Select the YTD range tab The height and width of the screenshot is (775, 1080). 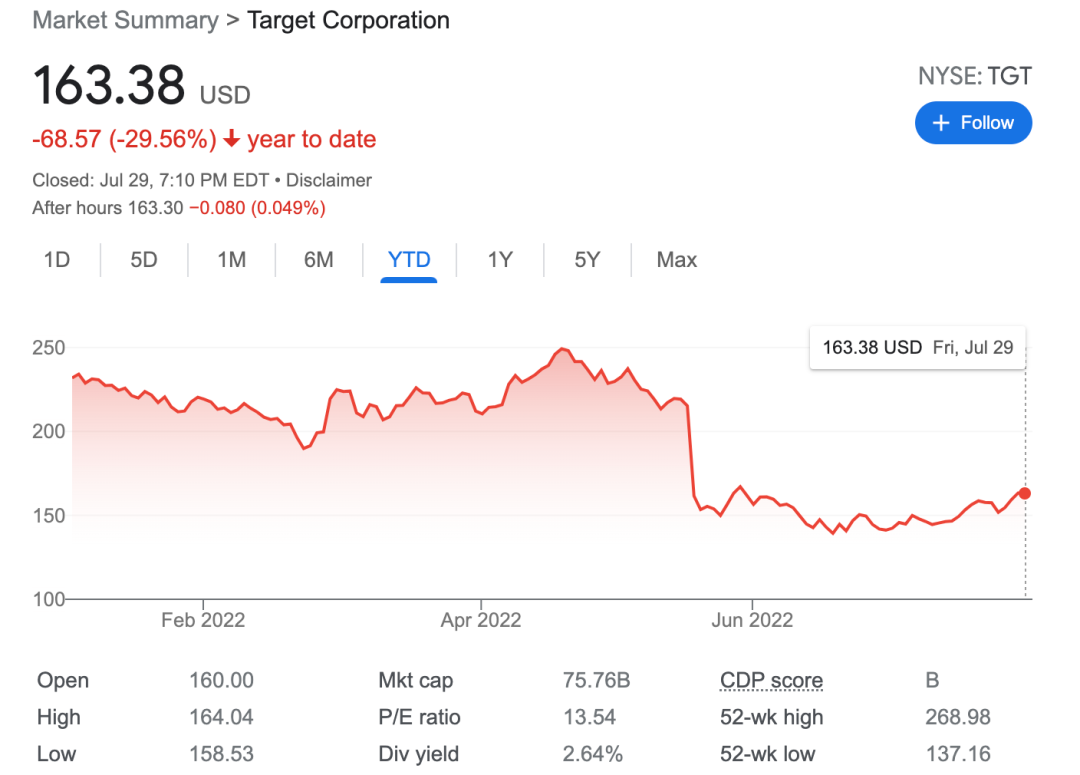click(409, 260)
